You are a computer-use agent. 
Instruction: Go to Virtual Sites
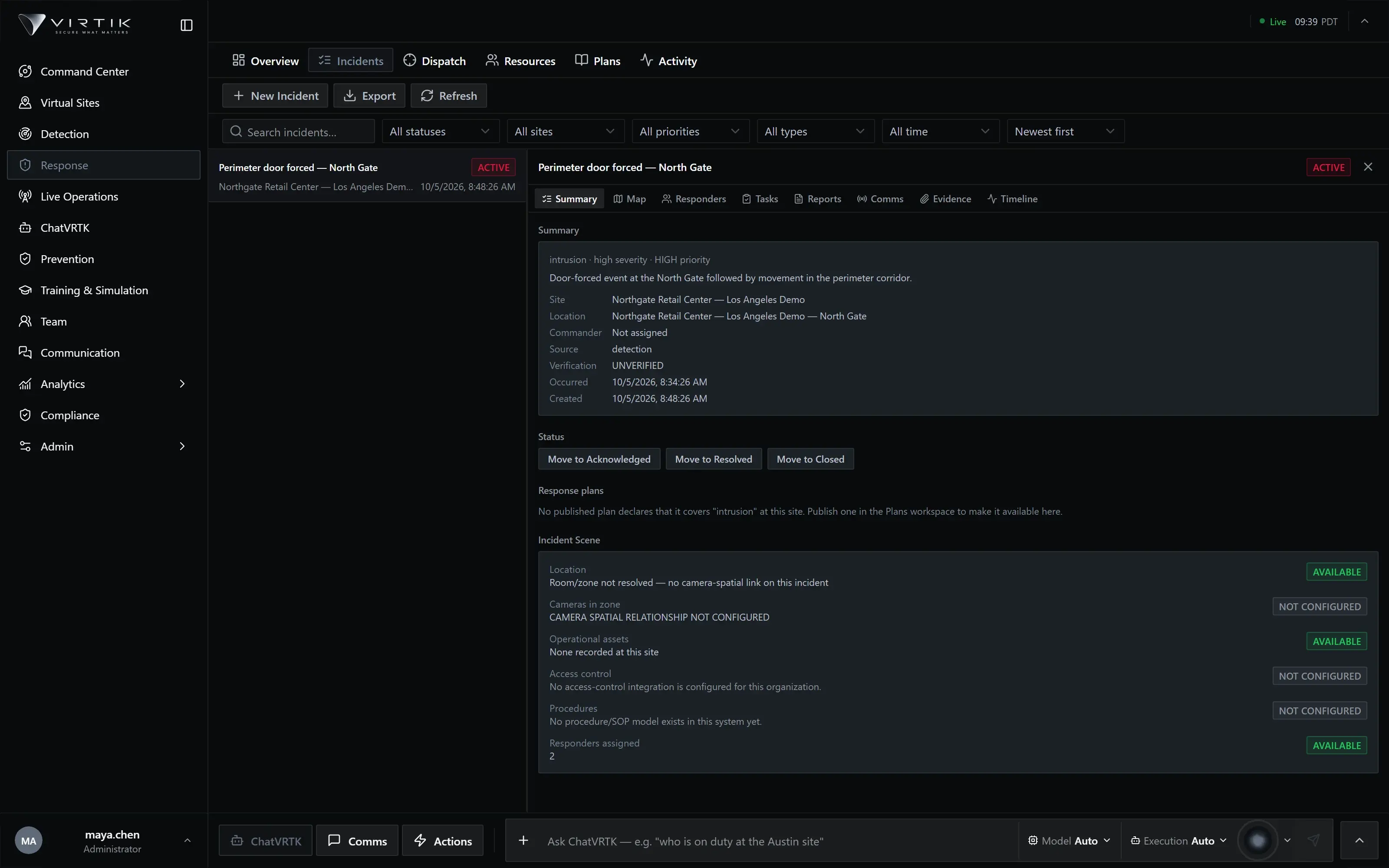[104, 103]
